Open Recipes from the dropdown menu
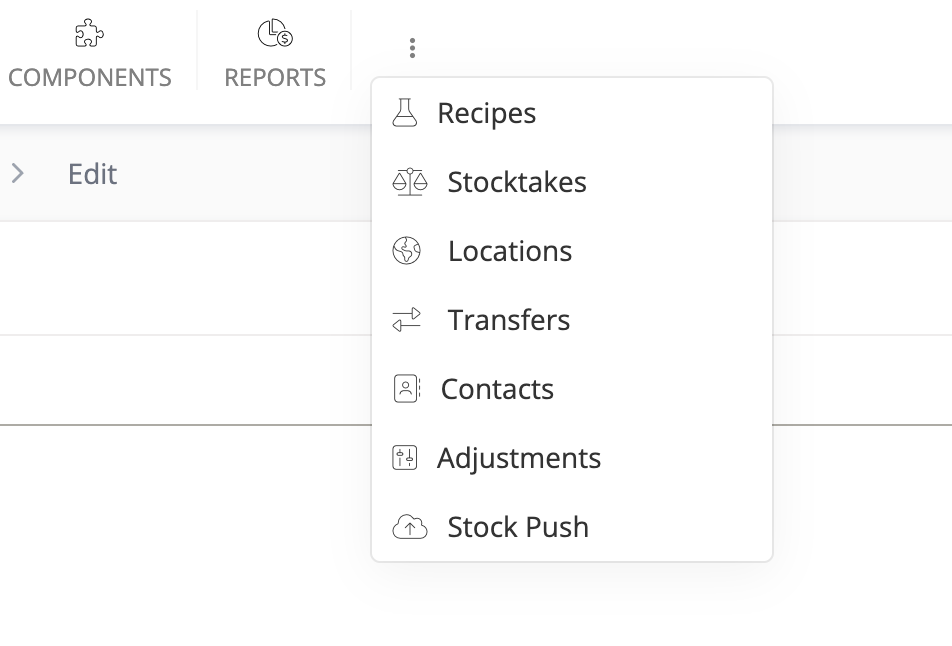Viewport: 952px width, 646px height. (x=487, y=113)
